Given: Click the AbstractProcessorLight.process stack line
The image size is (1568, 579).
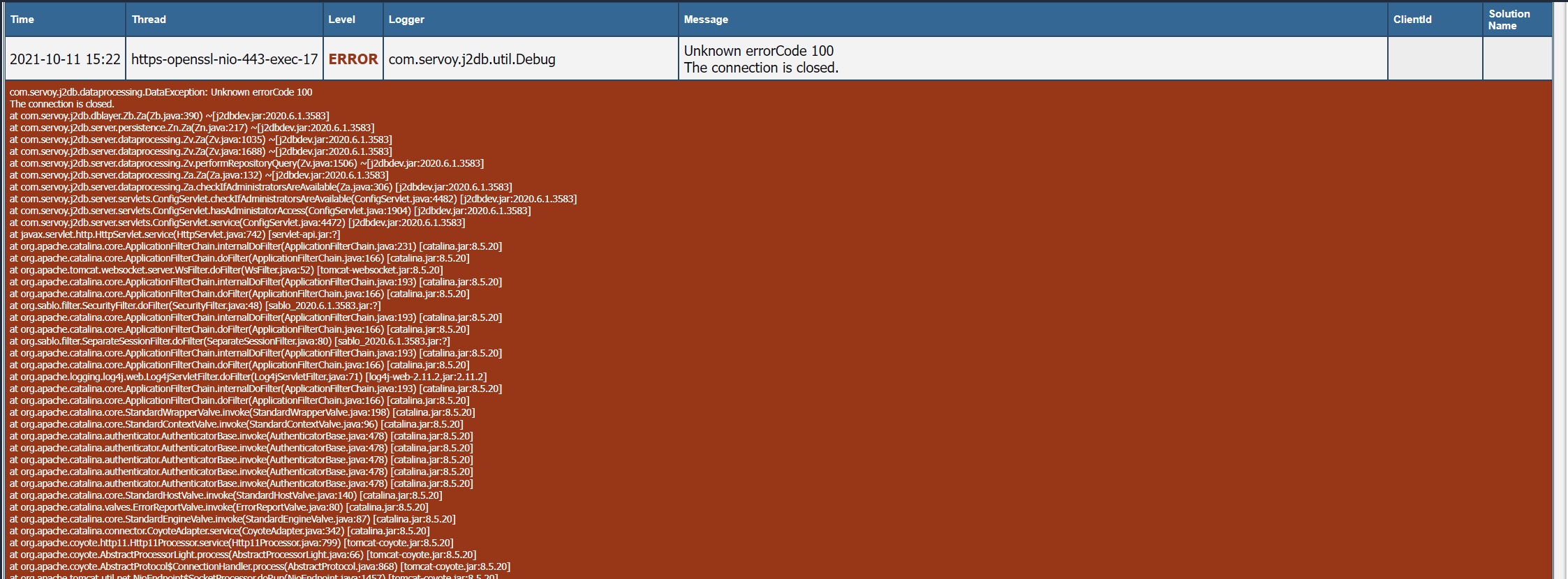Looking at the screenshot, I should 243,555.
